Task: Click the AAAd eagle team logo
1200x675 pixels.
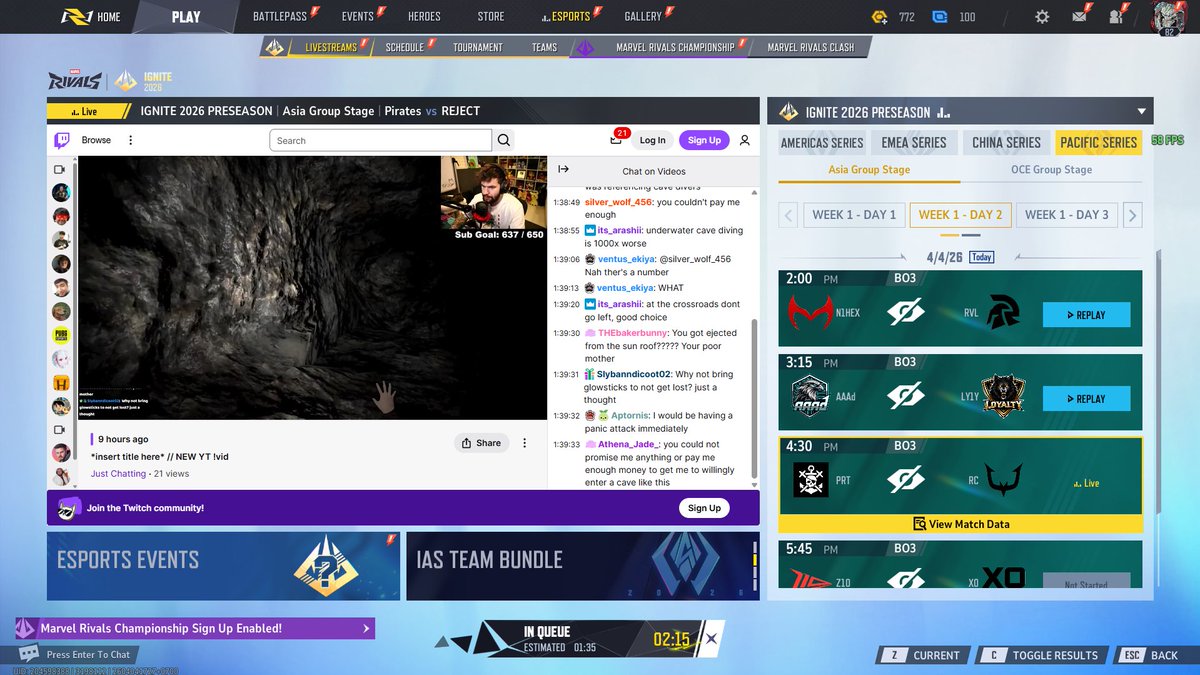Action: pyautogui.click(x=811, y=398)
